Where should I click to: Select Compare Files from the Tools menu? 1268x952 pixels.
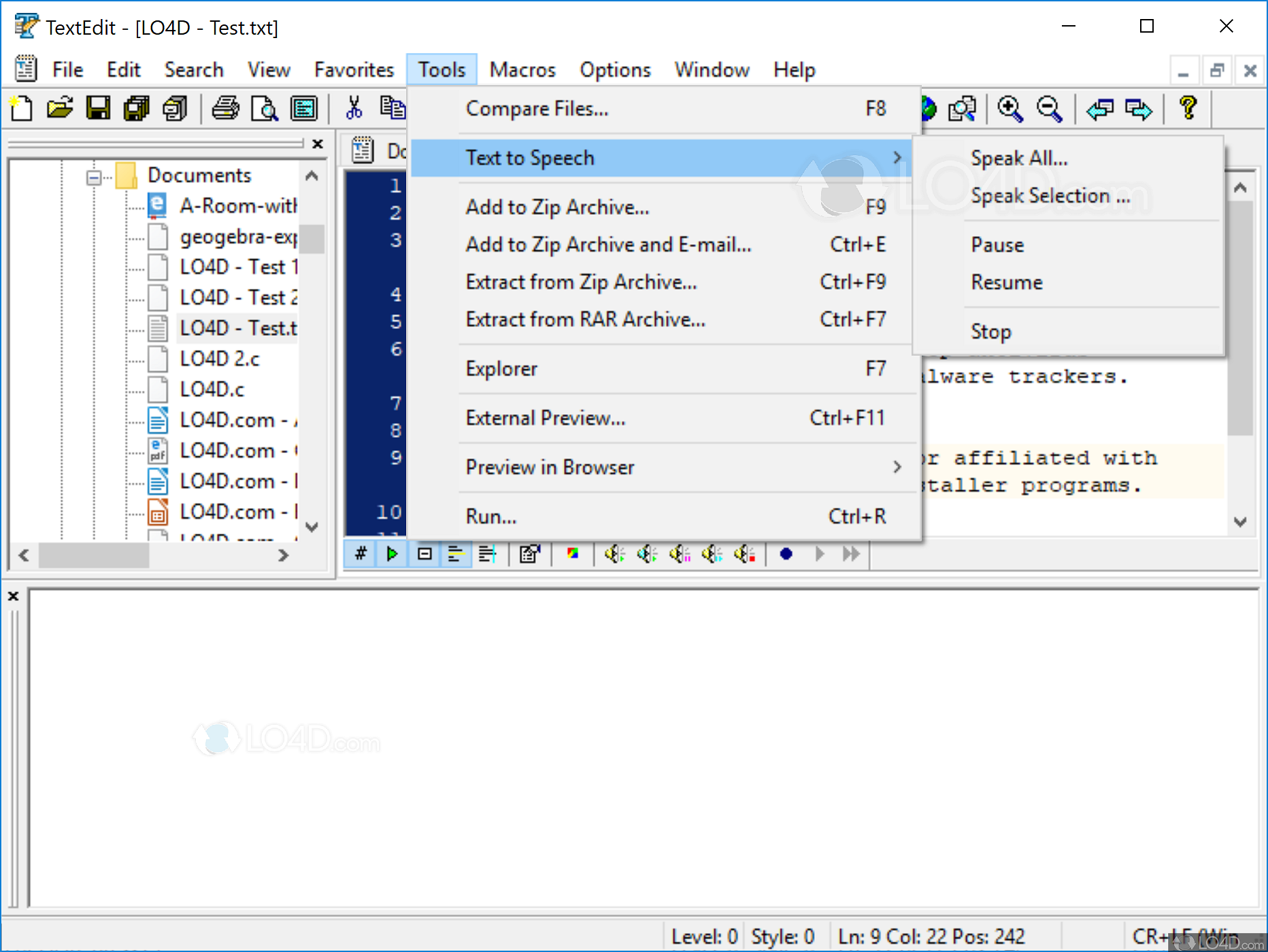(x=537, y=109)
